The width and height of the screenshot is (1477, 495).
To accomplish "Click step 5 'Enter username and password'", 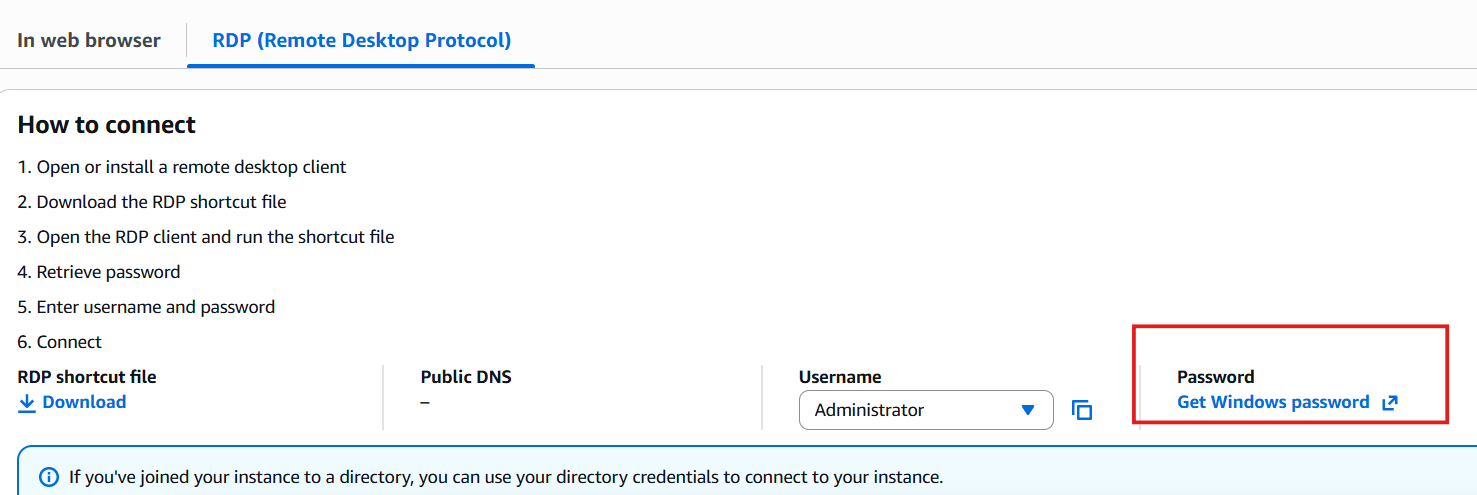I will coord(146,307).
